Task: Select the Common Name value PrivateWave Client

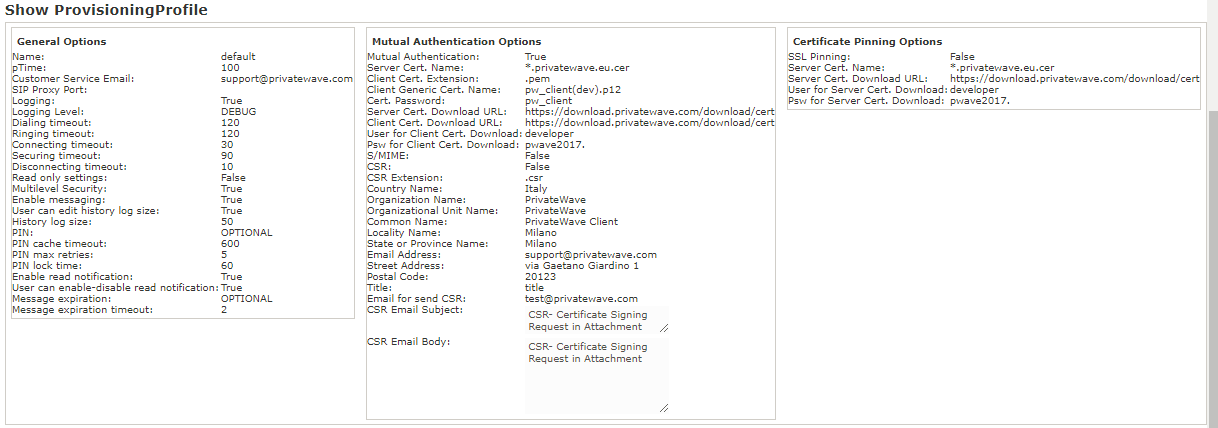Action: pyautogui.click(x=571, y=222)
